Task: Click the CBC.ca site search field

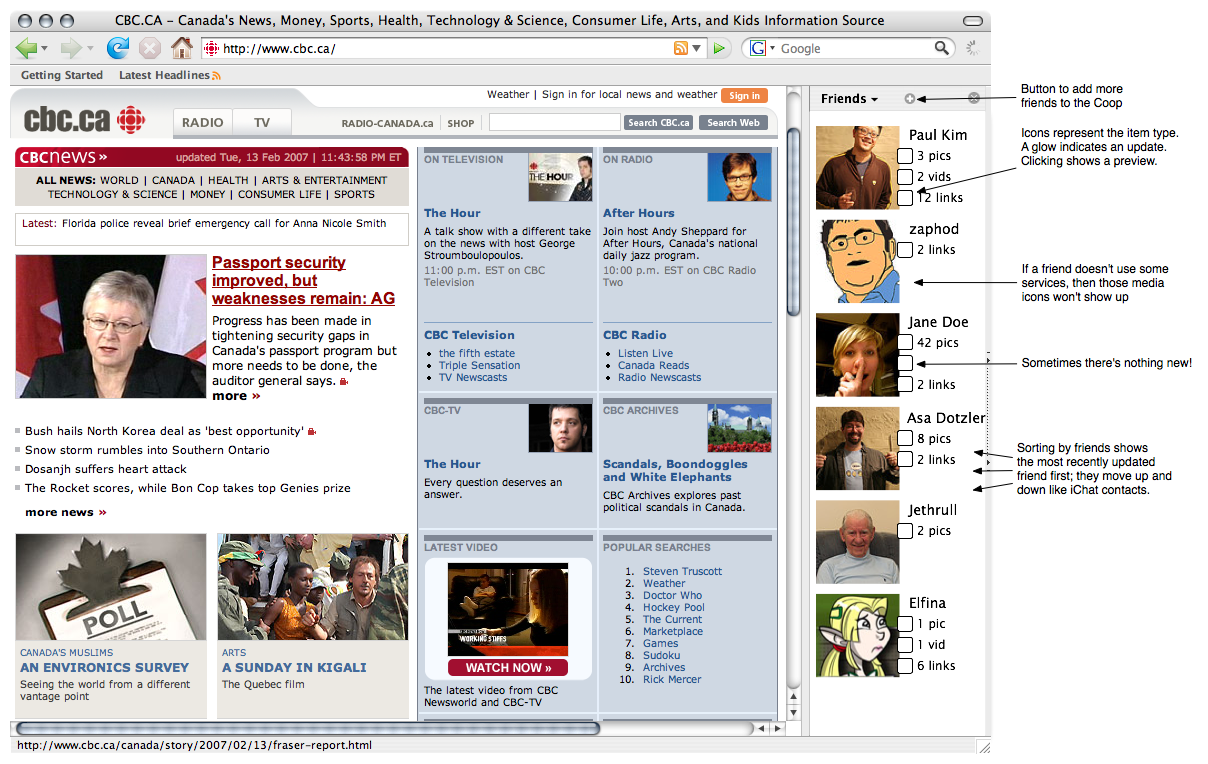Action: (x=555, y=122)
